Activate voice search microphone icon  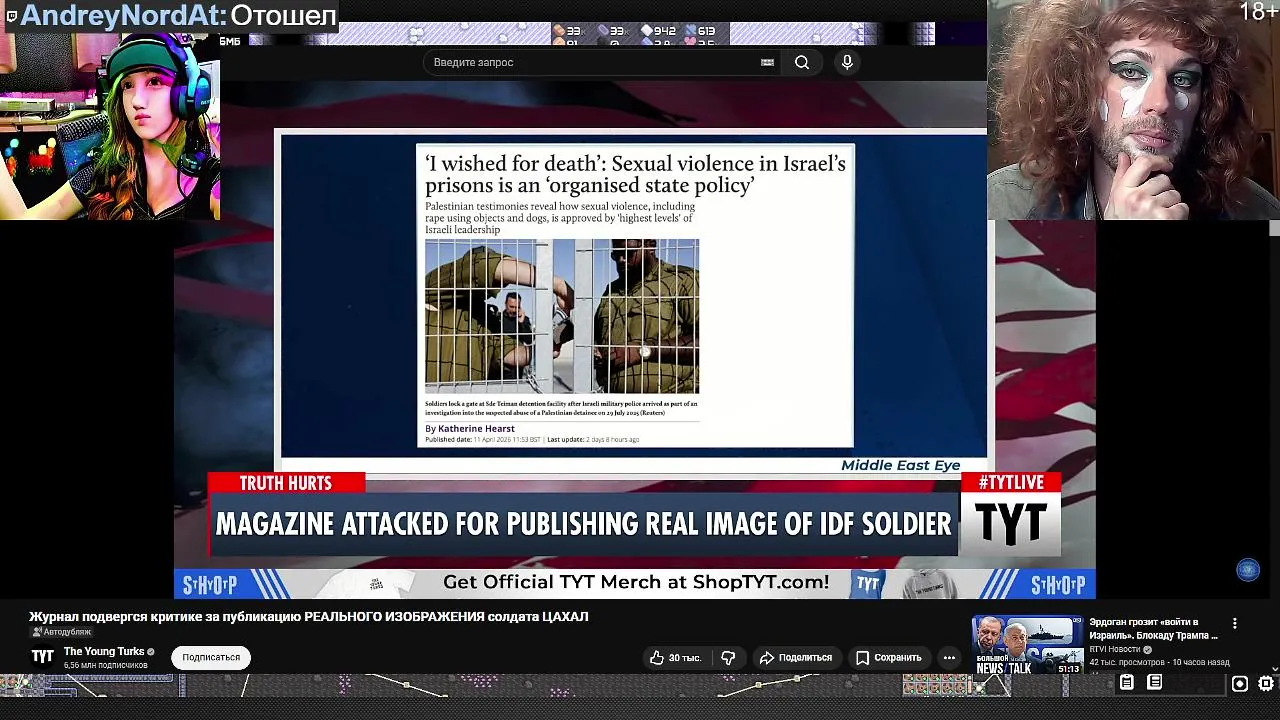pyautogui.click(x=847, y=62)
